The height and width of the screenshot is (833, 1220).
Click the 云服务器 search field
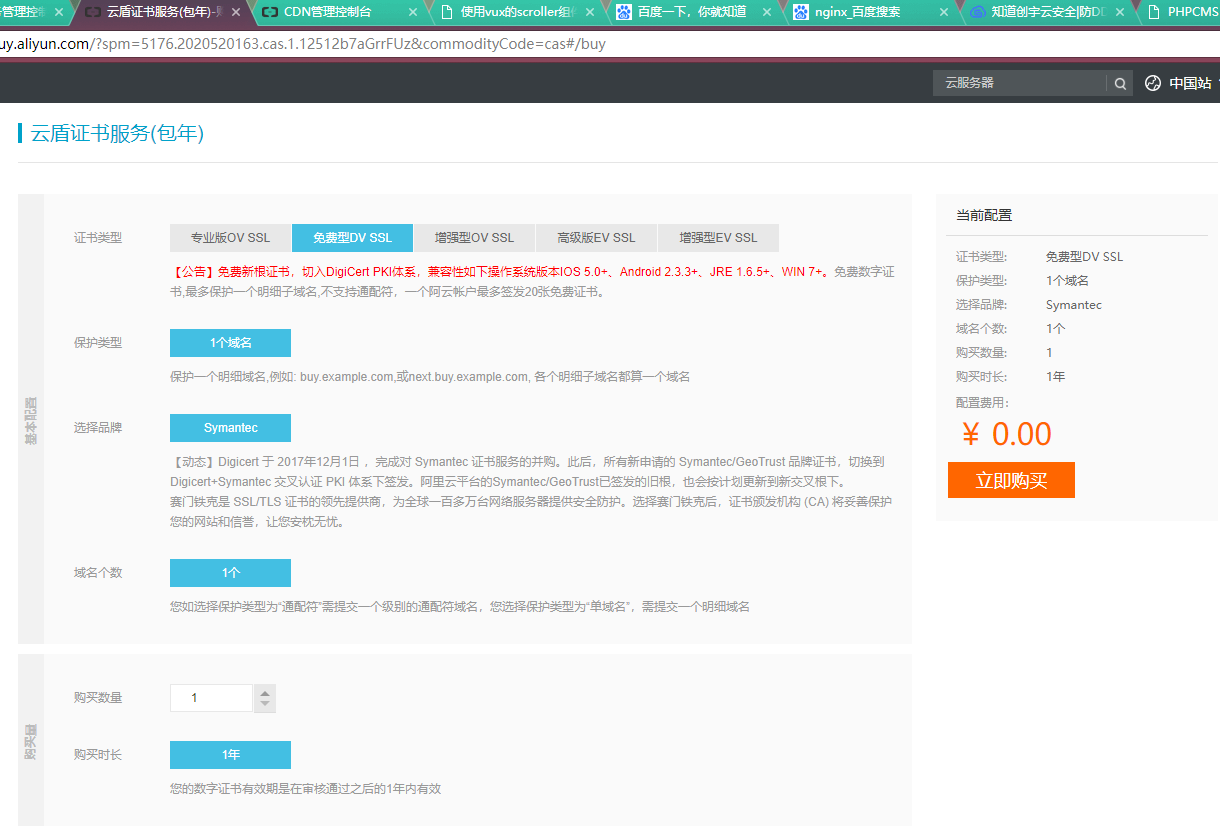tap(1020, 83)
